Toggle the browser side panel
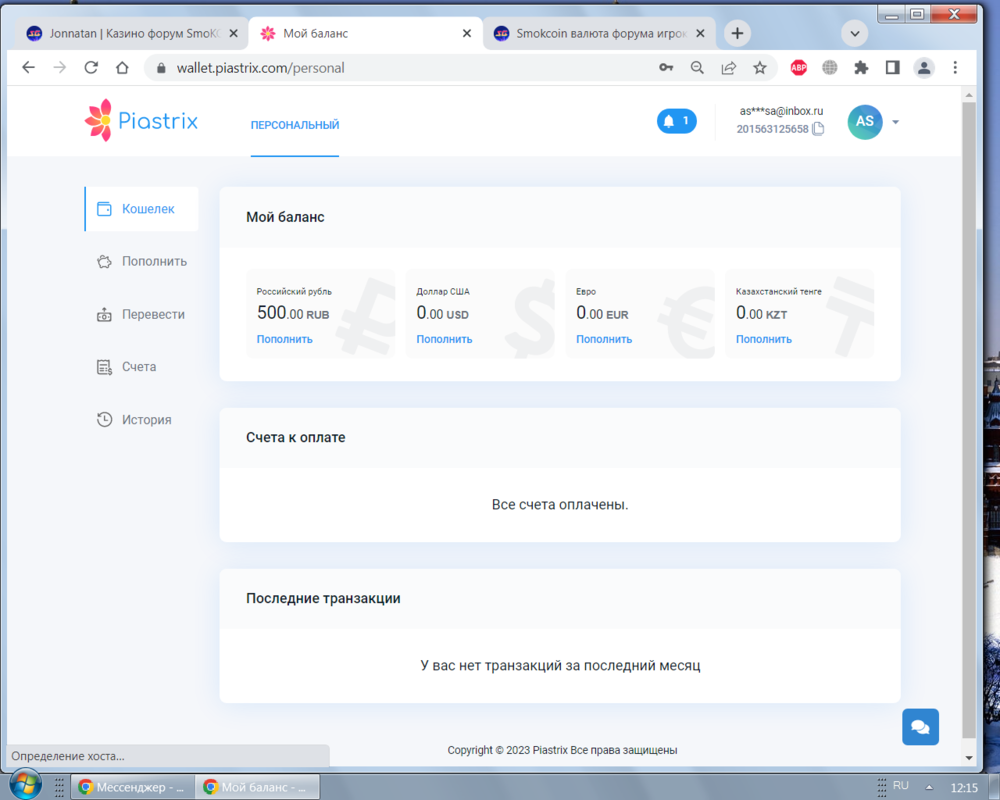The width and height of the screenshot is (1000, 800). click(x=892, y=68)
